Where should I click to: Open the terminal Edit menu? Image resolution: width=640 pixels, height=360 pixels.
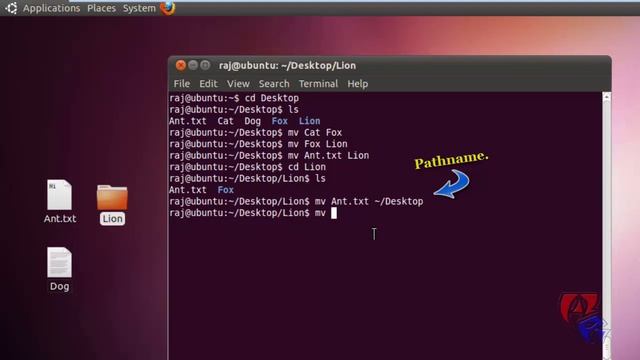coord(208,84)
